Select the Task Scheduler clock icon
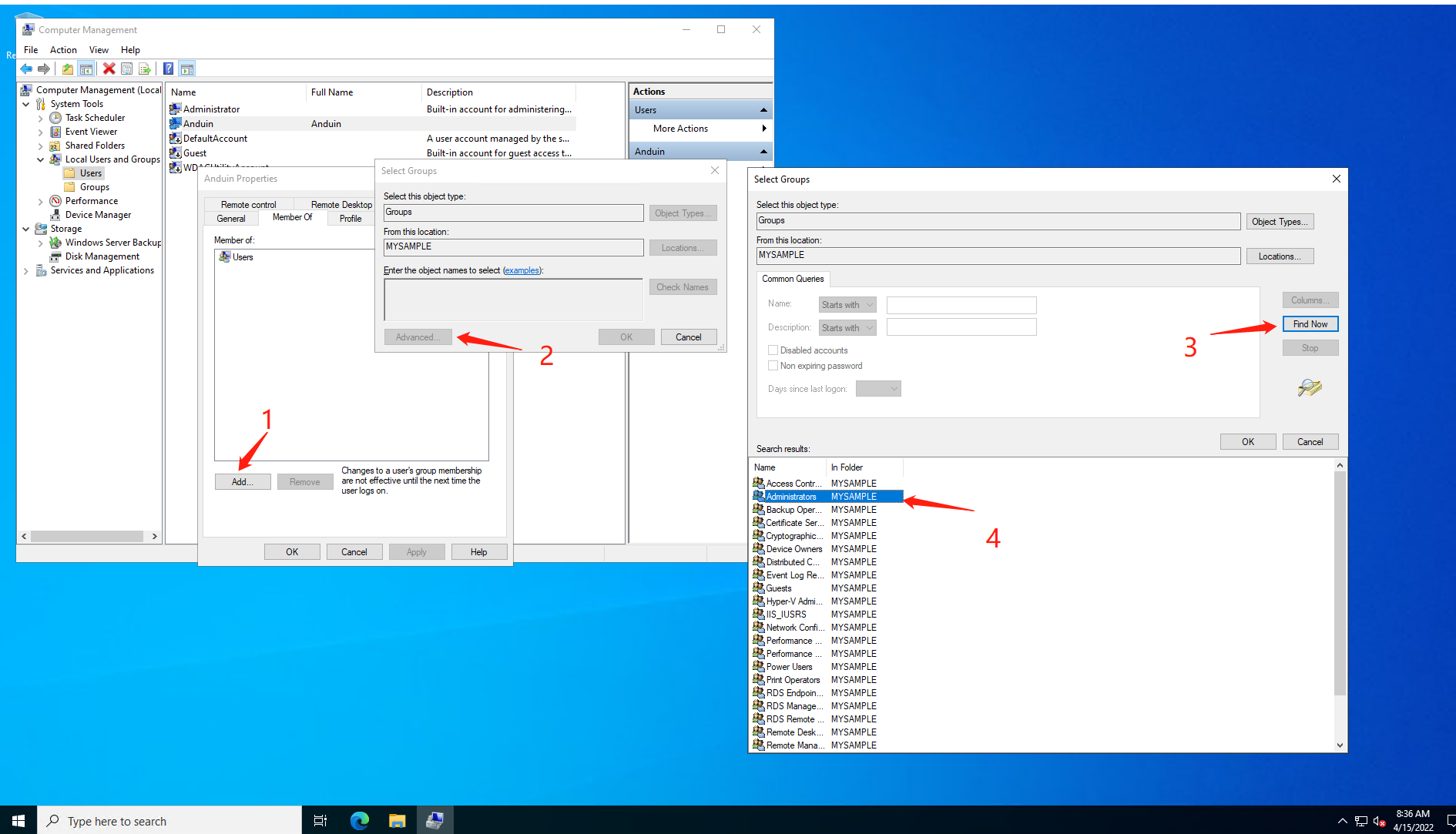The width and height of the screenshot is (1456, 834). pyautogui.click(x=55, y=118)
